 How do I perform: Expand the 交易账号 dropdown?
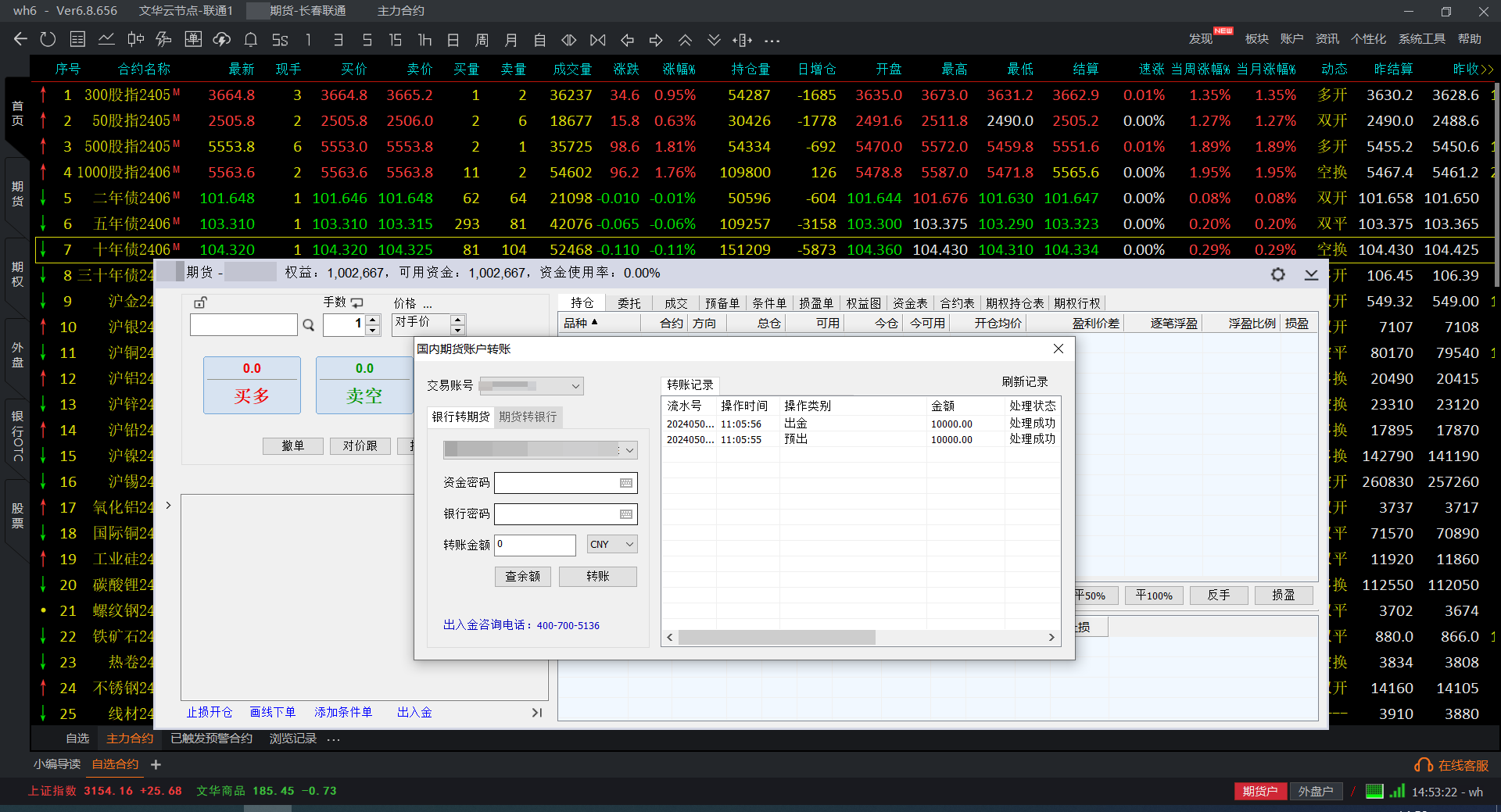click(575, 386)
